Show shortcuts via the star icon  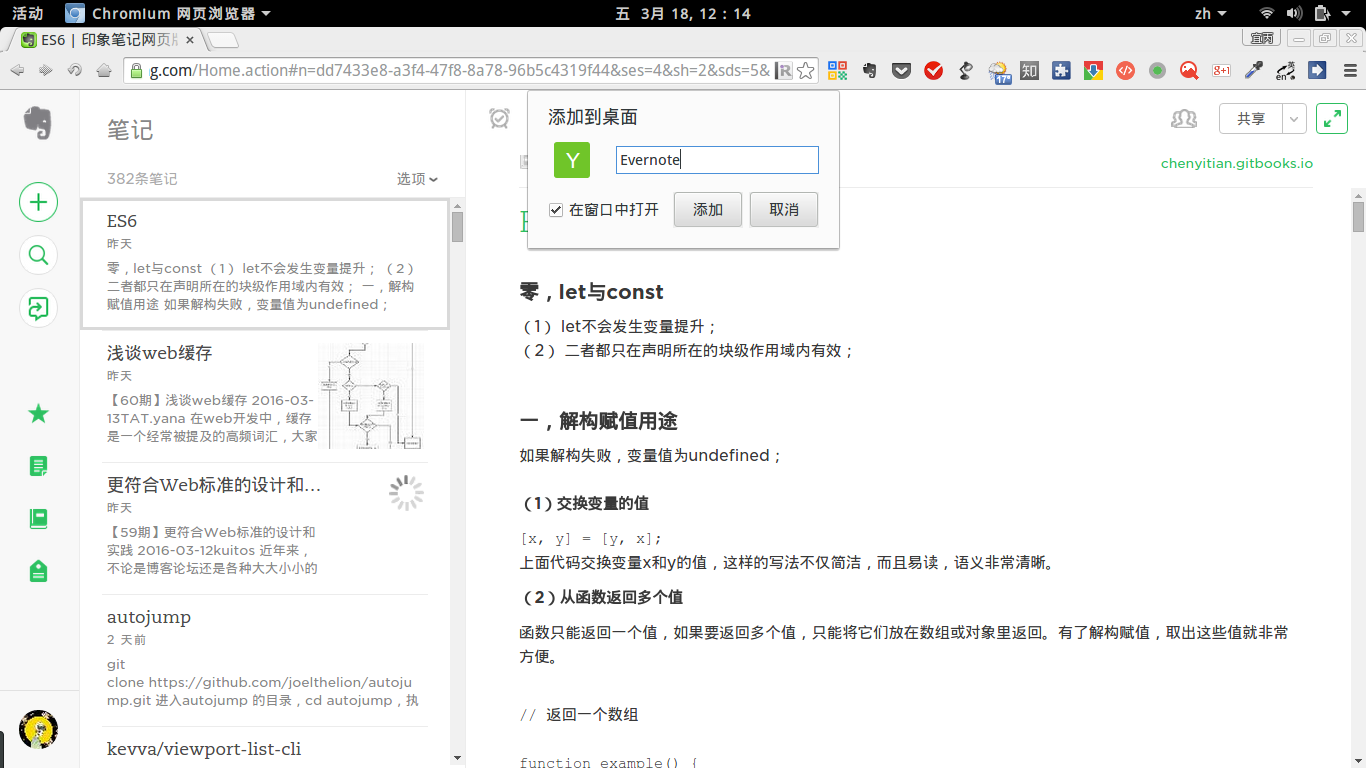pos(38,413)
